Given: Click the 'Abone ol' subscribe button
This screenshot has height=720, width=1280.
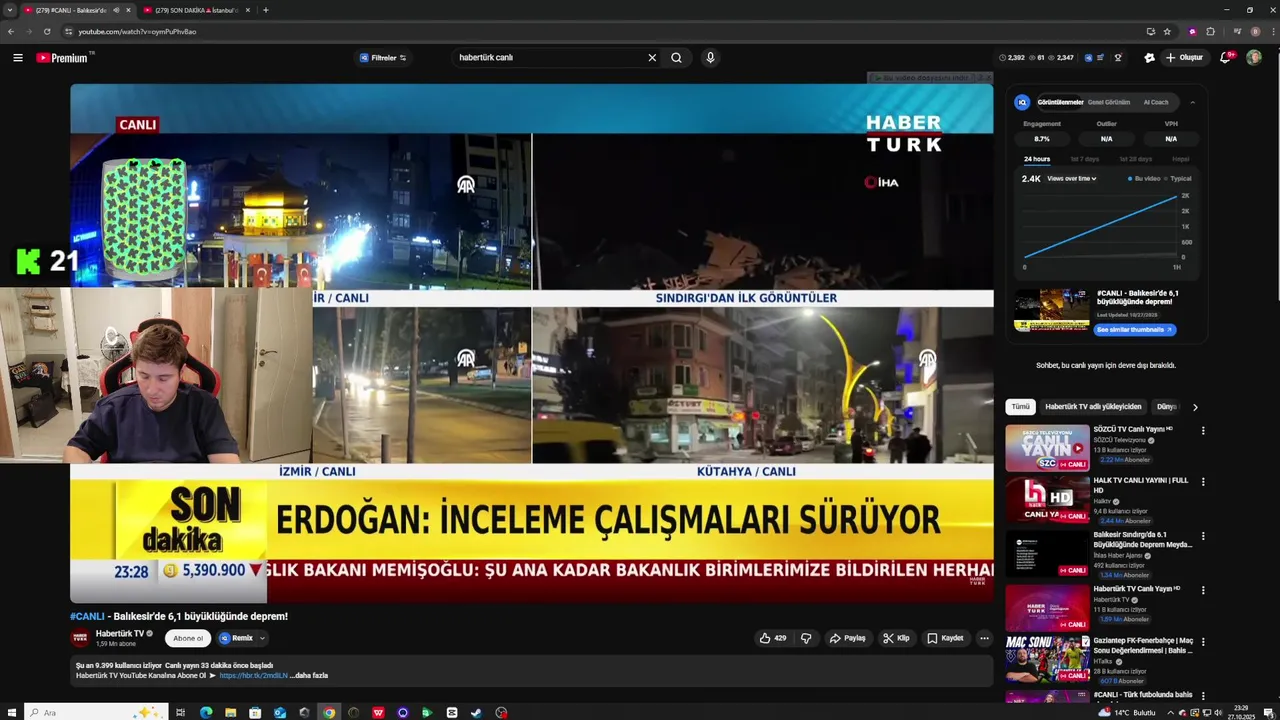Looking at the screenshot, I should (188, 638).
